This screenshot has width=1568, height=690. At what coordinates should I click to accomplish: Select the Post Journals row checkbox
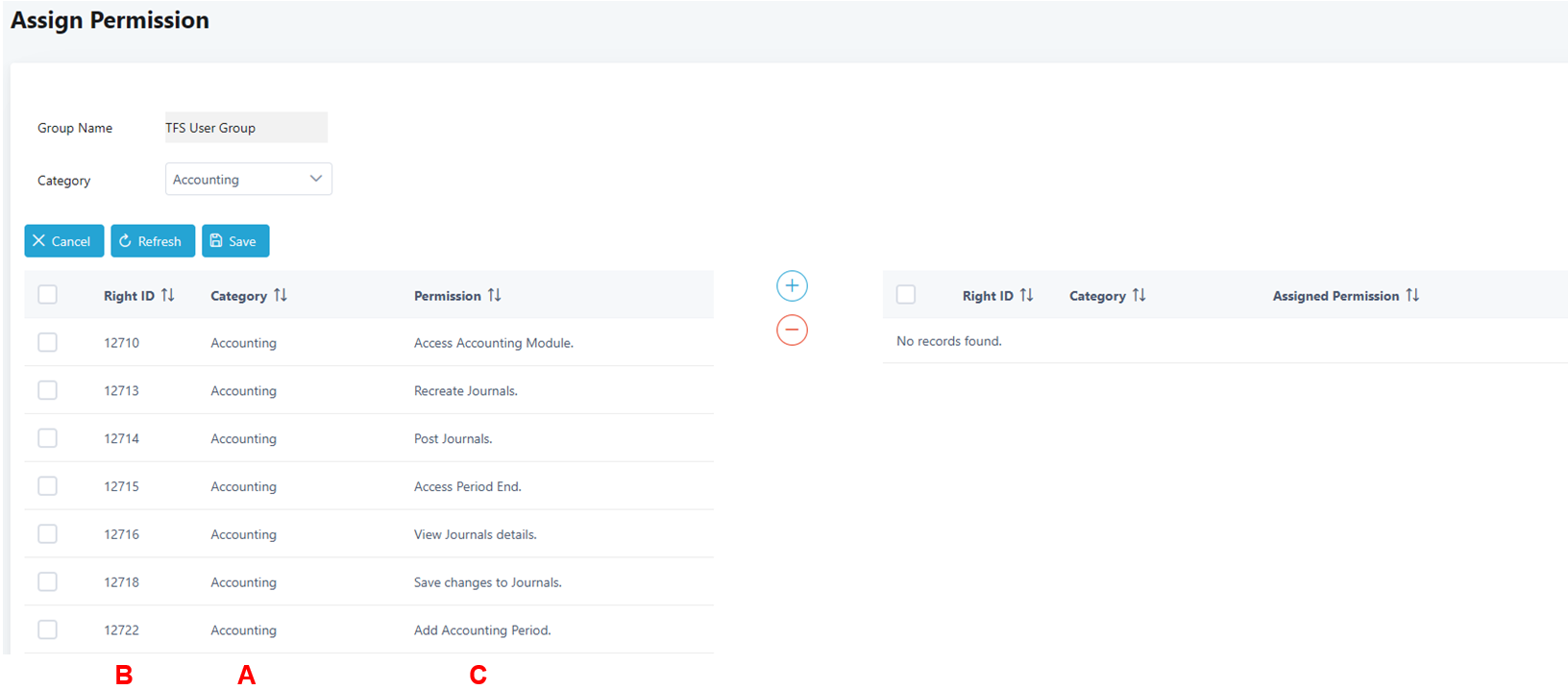click(x=47, y=438)
